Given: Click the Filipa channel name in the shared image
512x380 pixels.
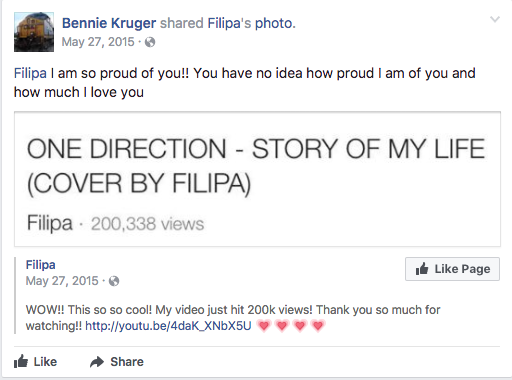Looking at the screenshot, I should tap(50, 223).
